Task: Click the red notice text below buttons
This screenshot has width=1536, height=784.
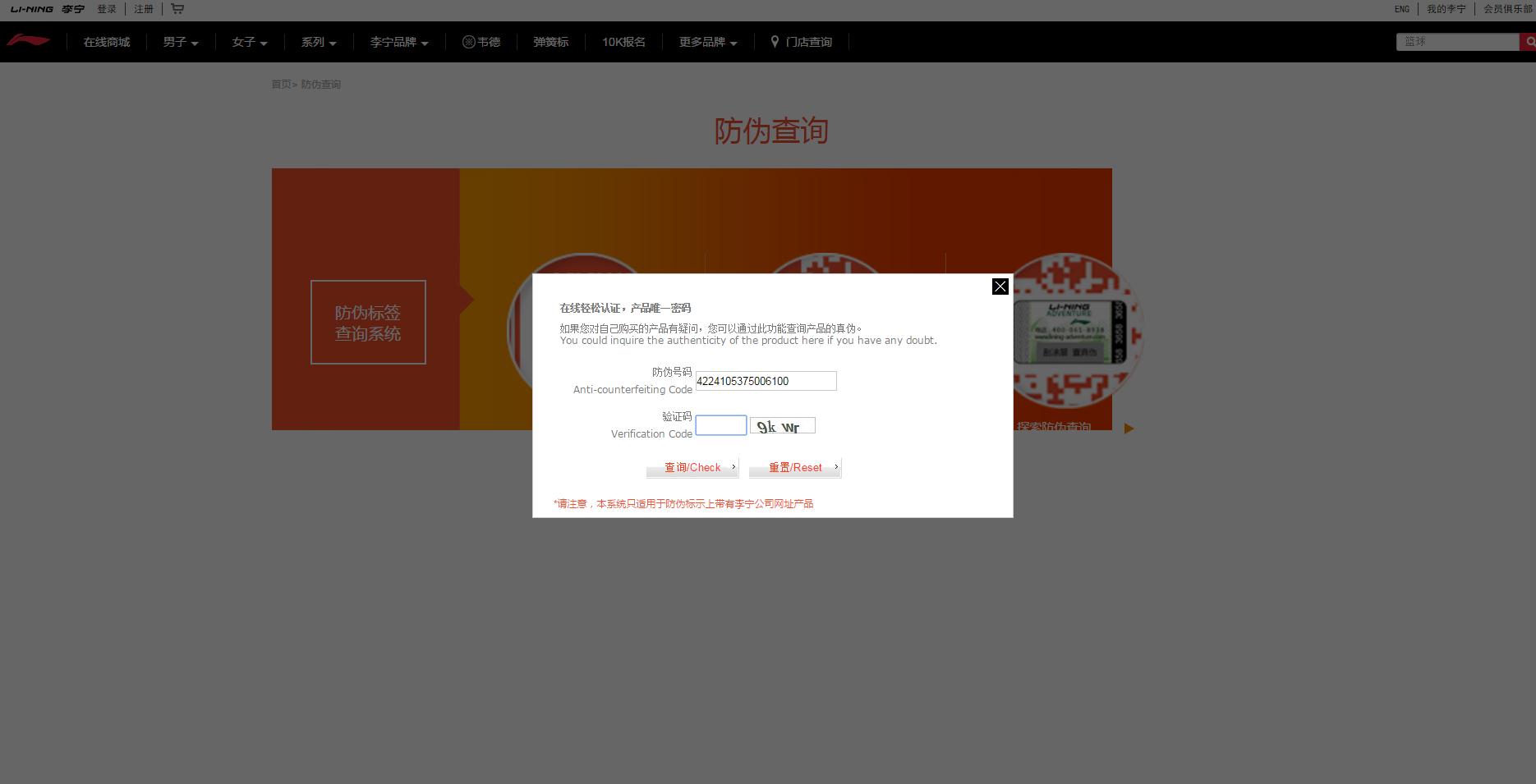Action: pyautogui.click(x=683, y=504)
